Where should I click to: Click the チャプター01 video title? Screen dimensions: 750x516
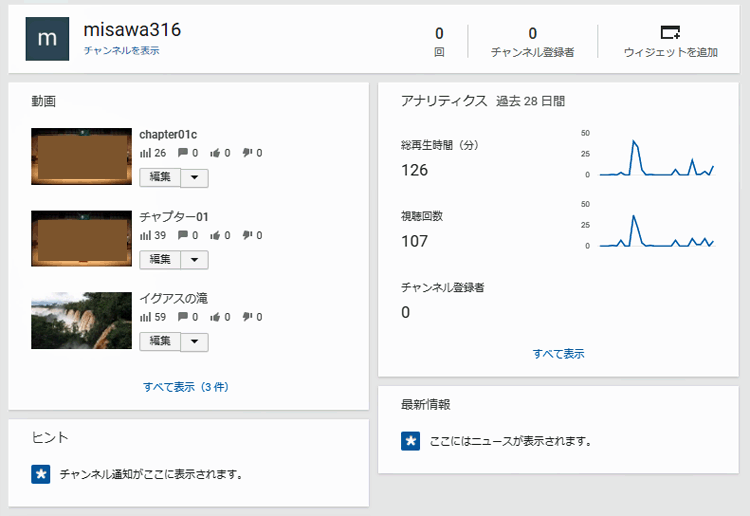tap(174, 217)
